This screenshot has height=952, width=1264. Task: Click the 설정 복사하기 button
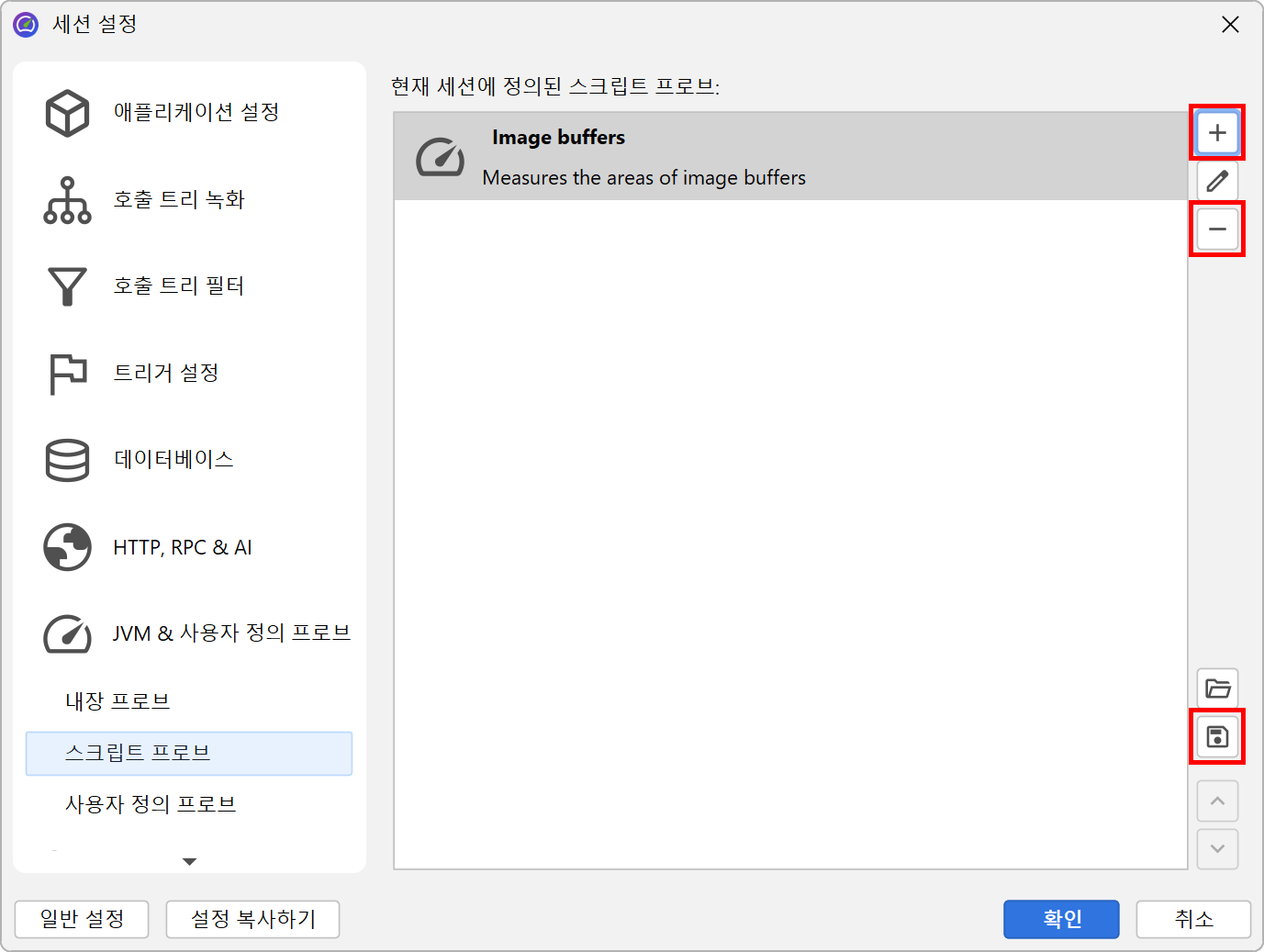[x=252, y=919]
